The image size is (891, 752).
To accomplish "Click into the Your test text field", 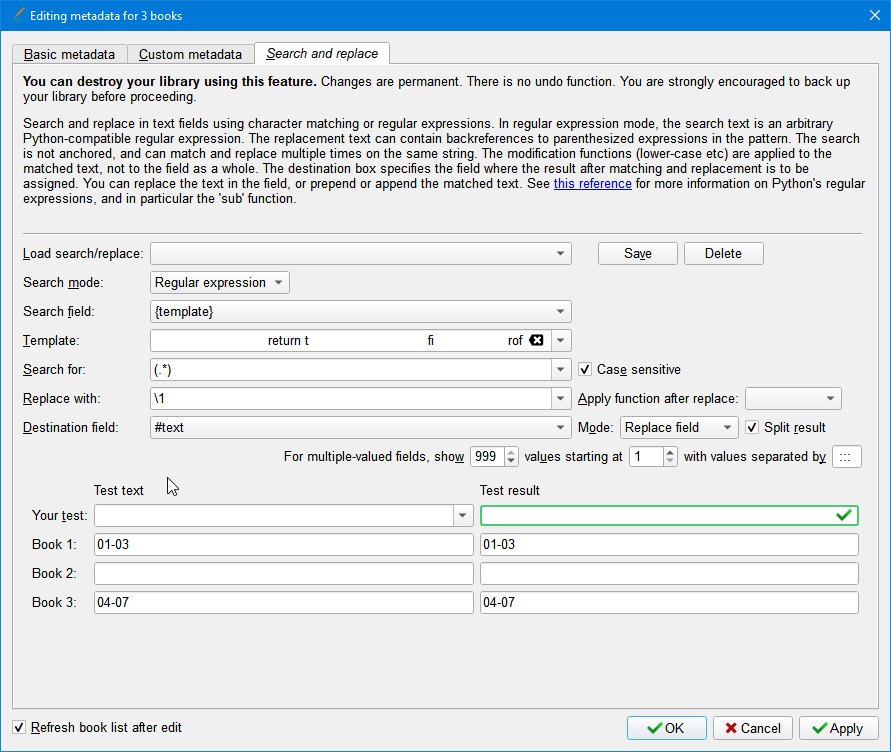I will 273,516.
